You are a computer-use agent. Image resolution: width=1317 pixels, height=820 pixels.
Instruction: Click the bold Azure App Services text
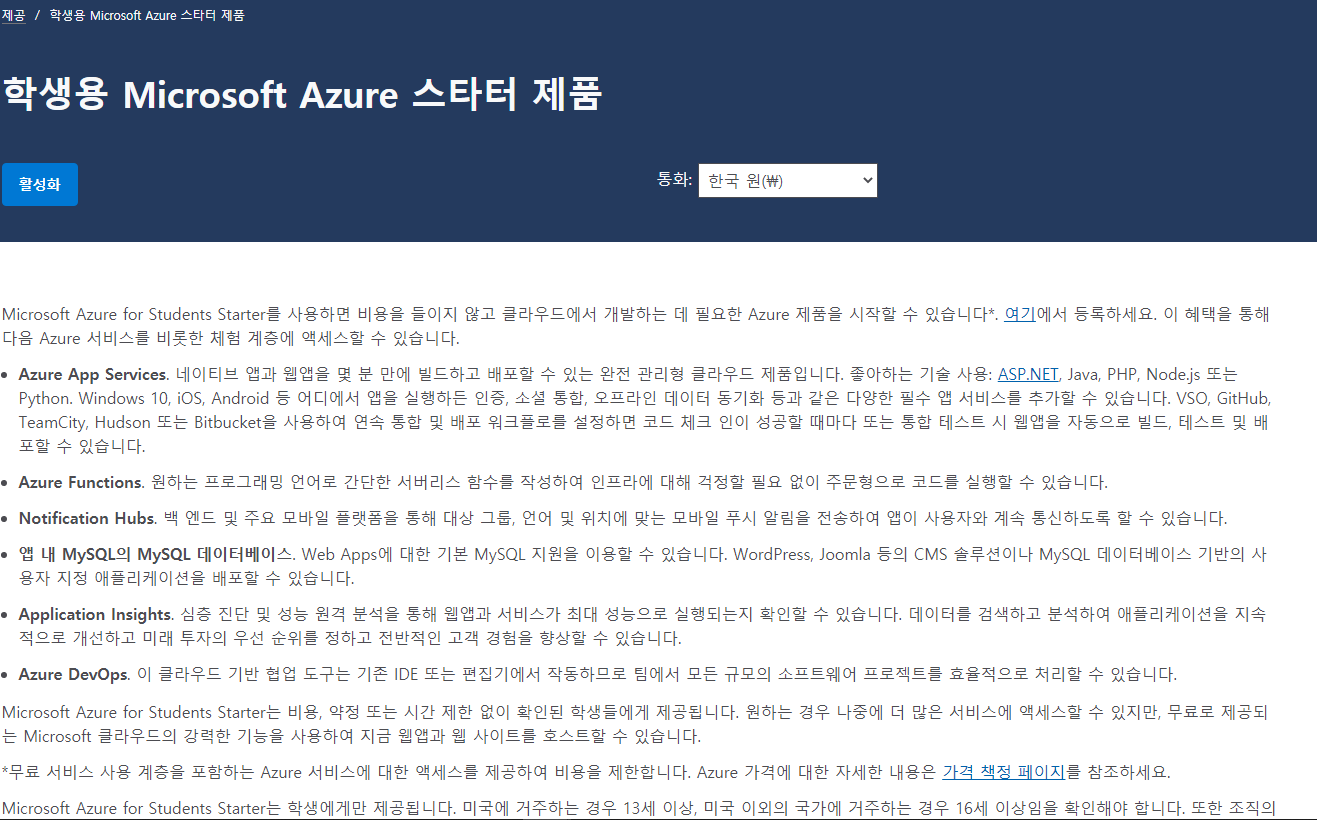pos(92,374)
